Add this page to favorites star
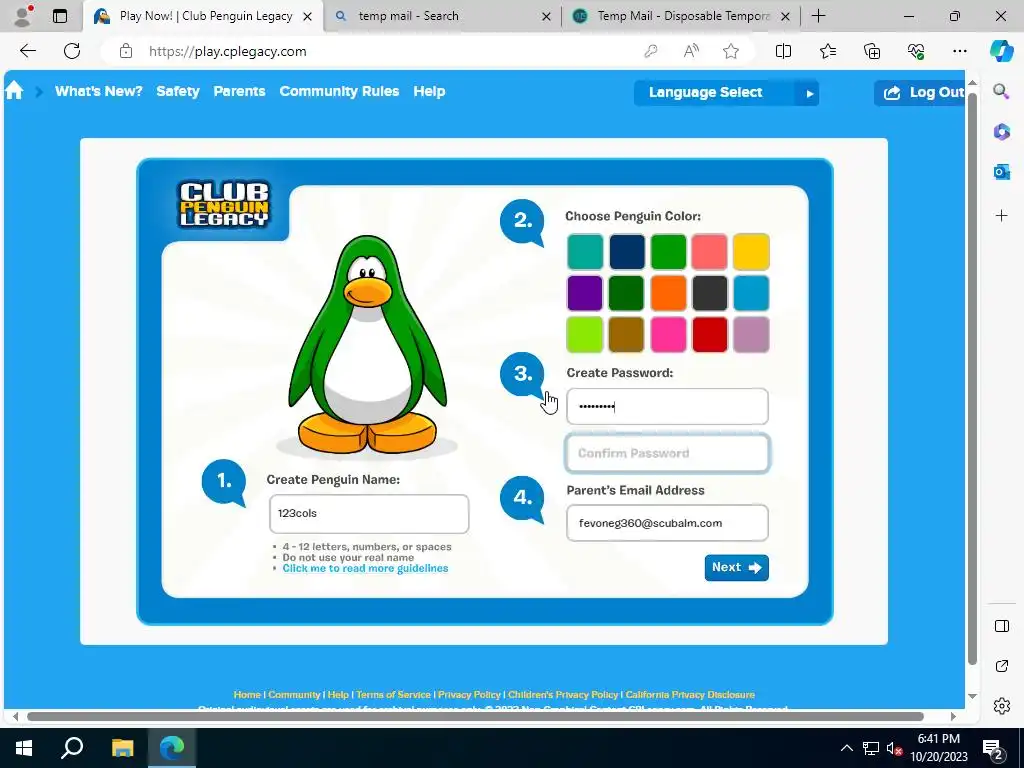1024x768 pixels. pyautogui.click(x=731, y=51)
